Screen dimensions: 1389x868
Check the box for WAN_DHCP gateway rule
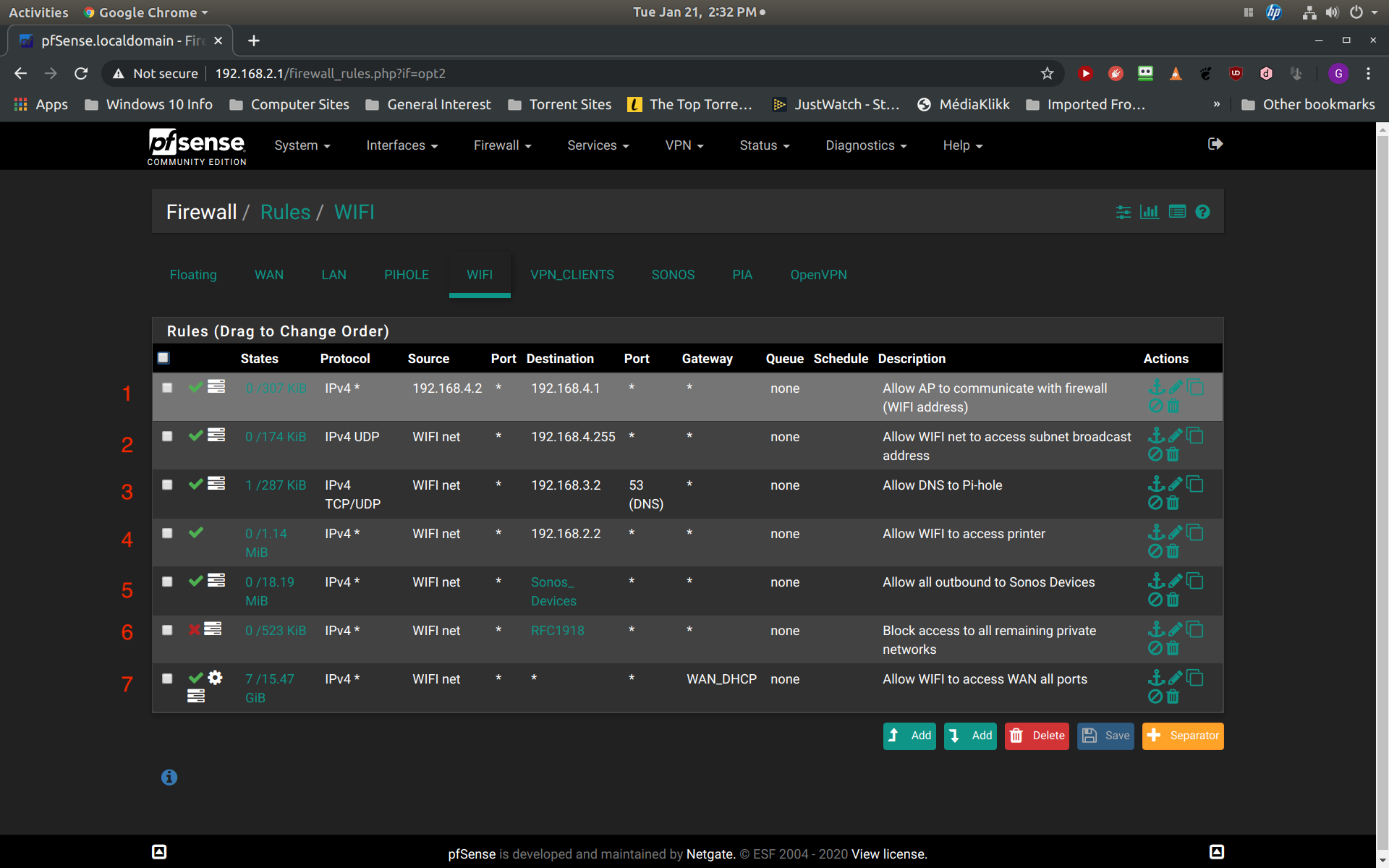(167, 678)
